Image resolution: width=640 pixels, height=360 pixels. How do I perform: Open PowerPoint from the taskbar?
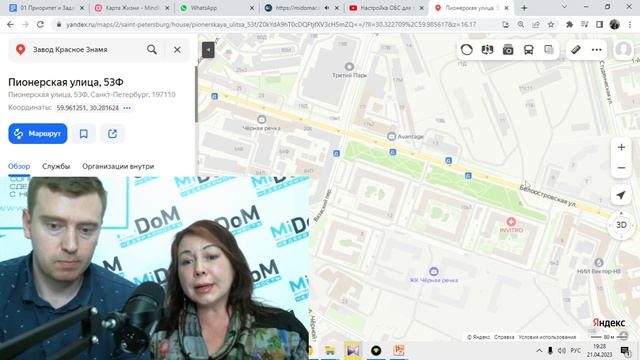point(399,350)
